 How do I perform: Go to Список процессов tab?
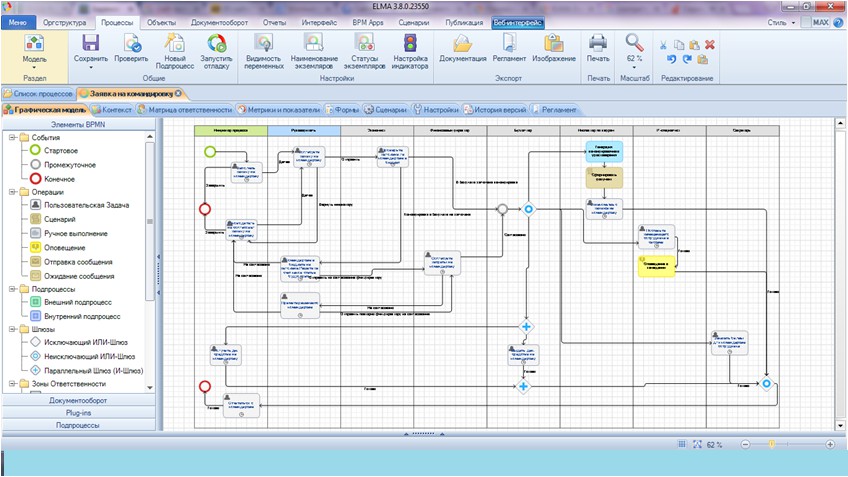[38, 94]
